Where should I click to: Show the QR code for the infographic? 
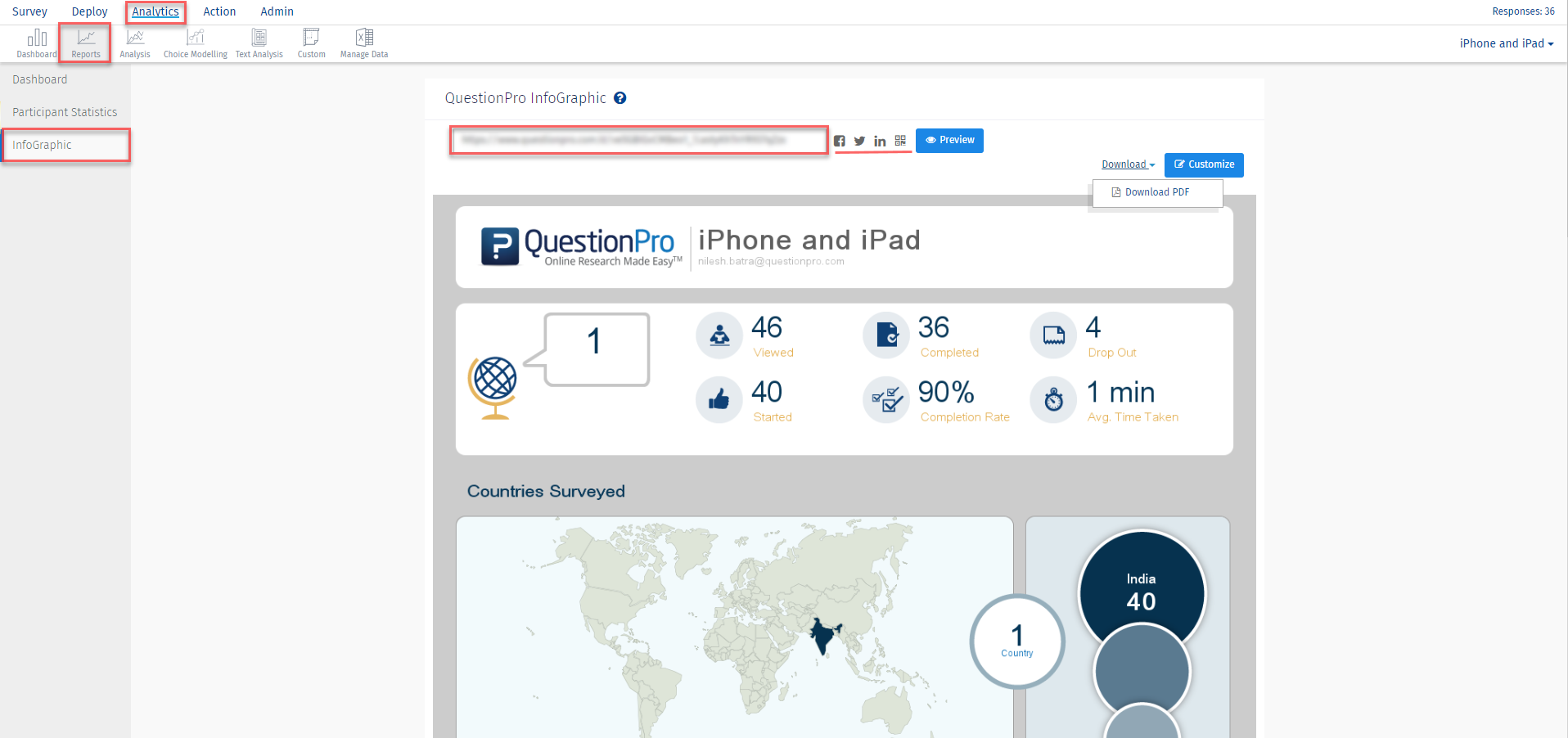coord(900,141)
